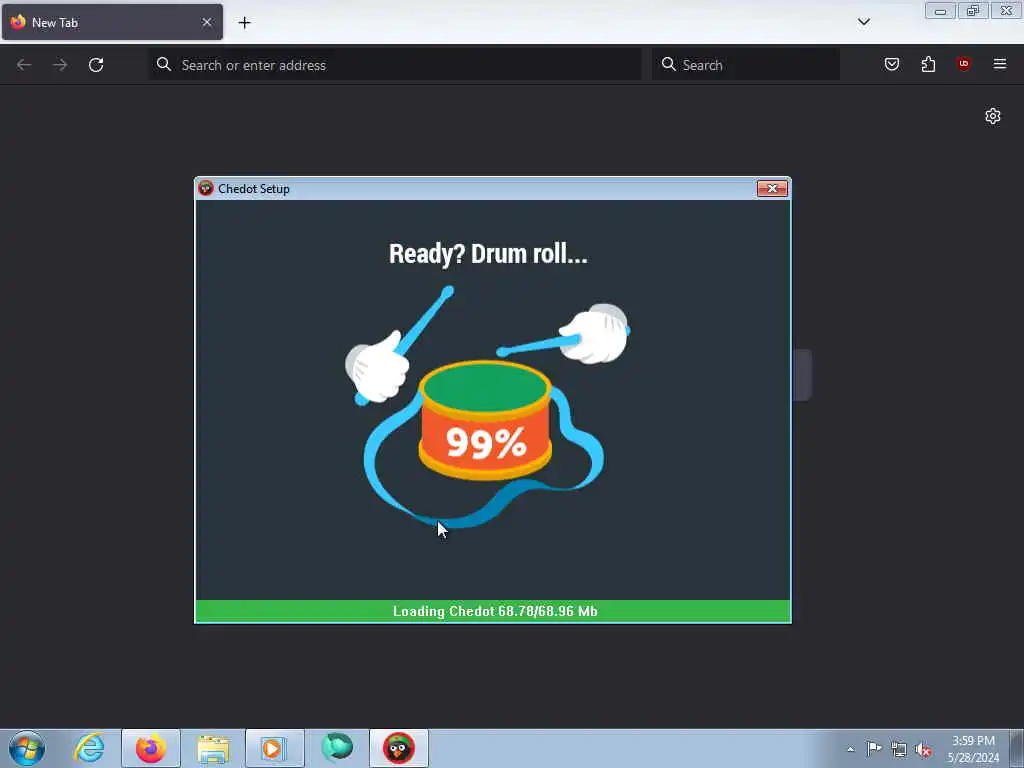This screenshot has height=768, width=1024.
Task: Open the Extensions puzzle icon
Action: tap(928, 64)
